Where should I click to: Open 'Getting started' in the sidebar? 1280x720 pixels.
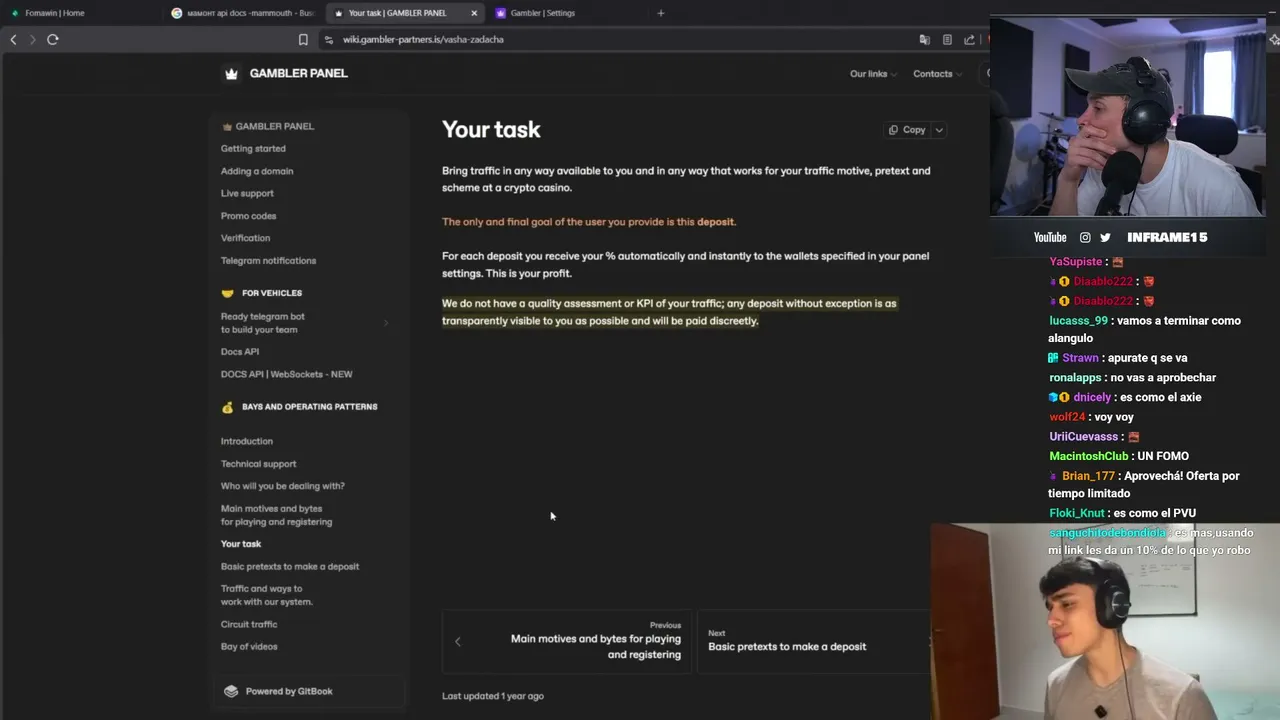point(253,149)
